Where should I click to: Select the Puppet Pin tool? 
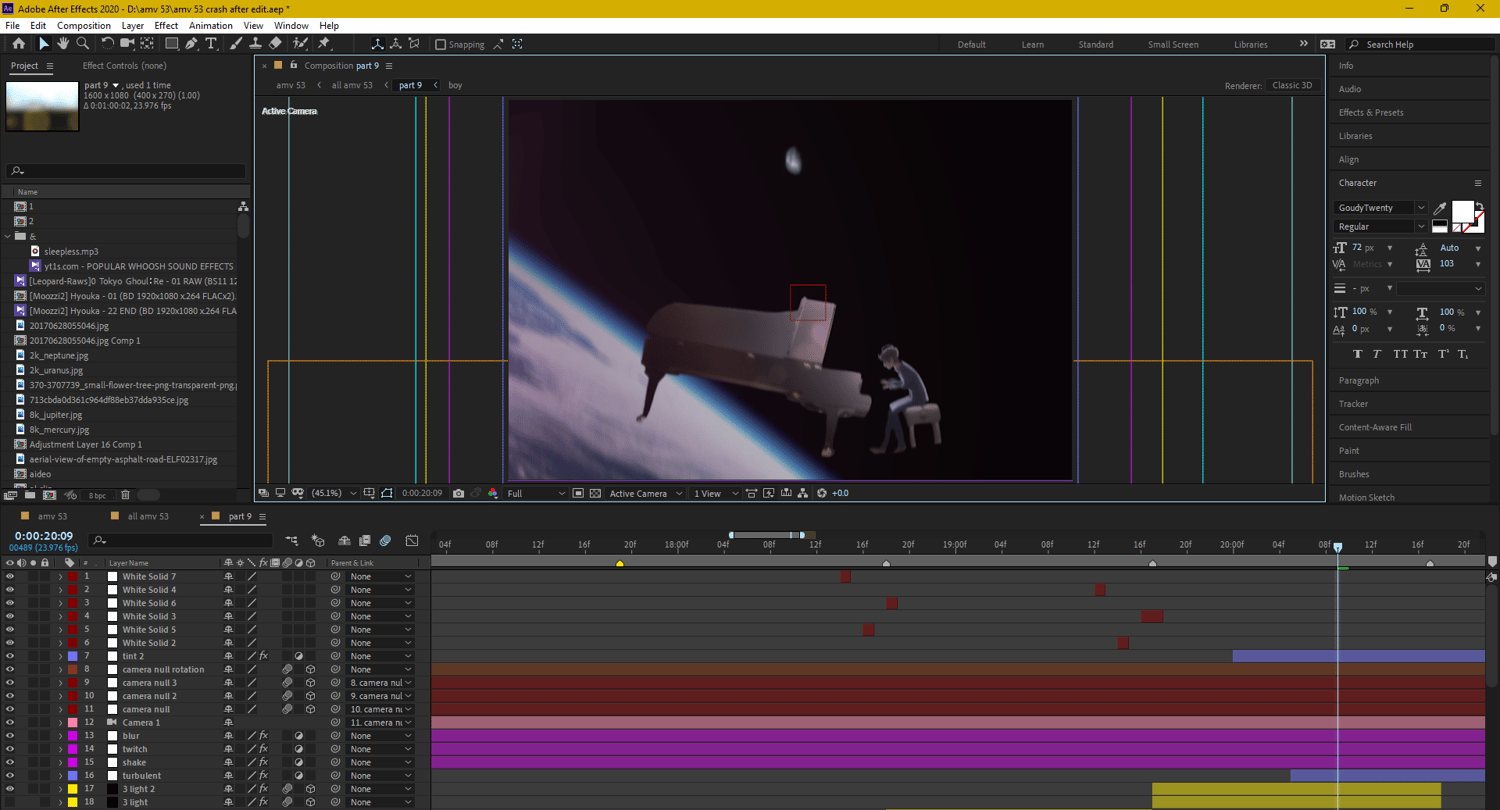[x=324, y=44]
